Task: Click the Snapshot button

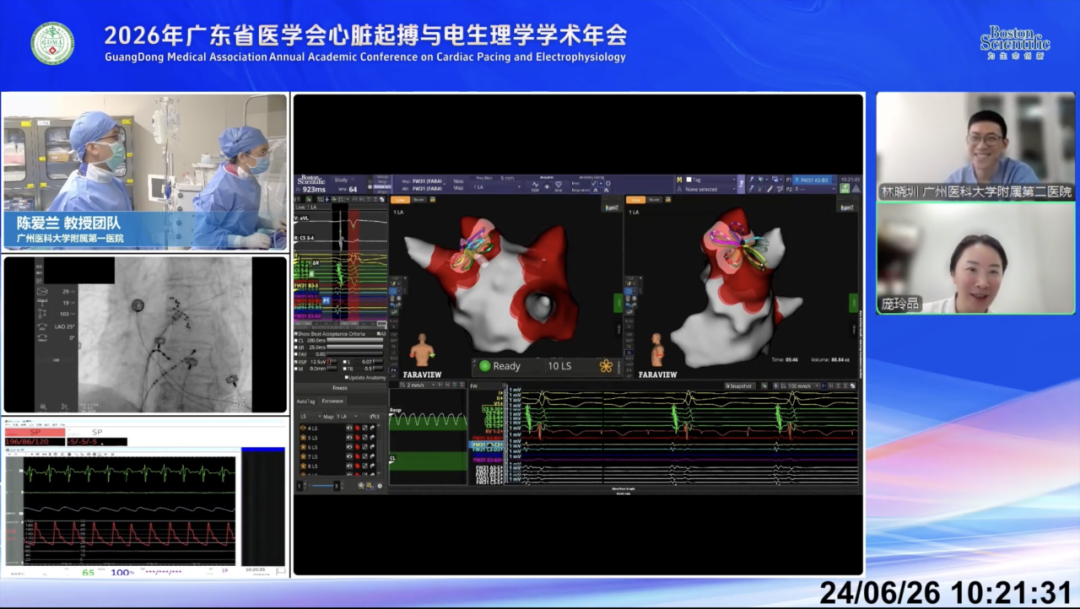Action: click(x=740, y=386)
